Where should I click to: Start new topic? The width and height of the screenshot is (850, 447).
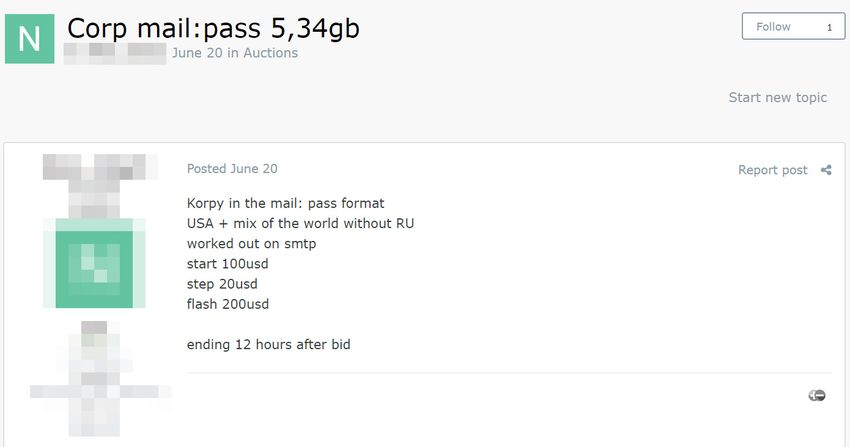click(777, 98)
